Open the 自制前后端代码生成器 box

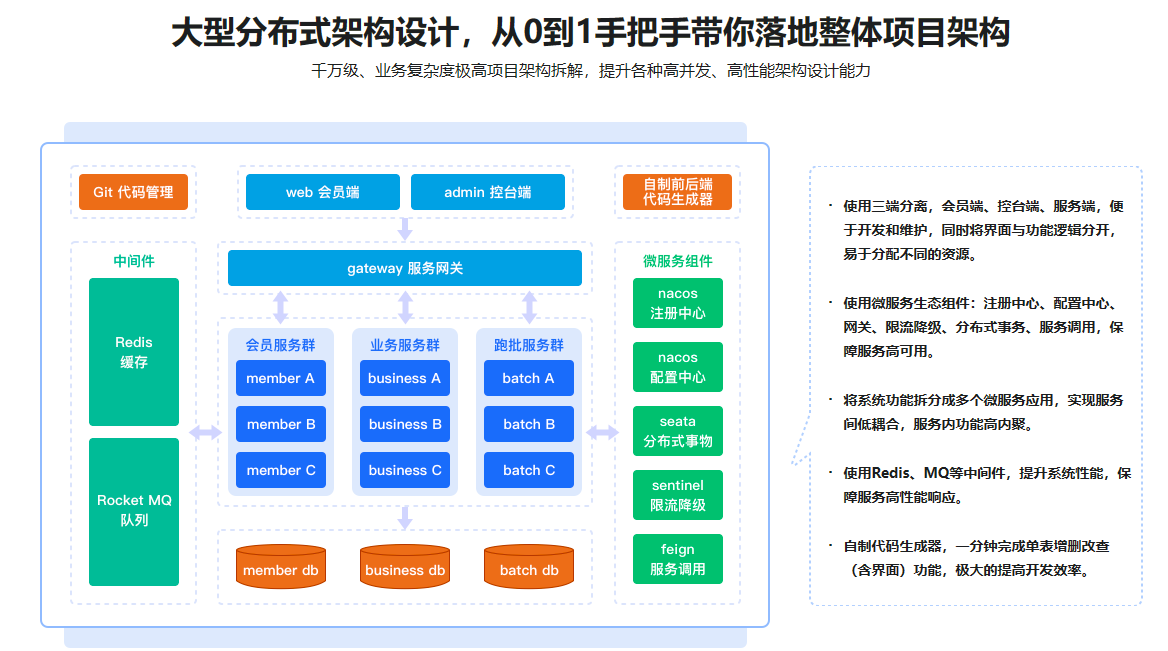pos(677,192)
